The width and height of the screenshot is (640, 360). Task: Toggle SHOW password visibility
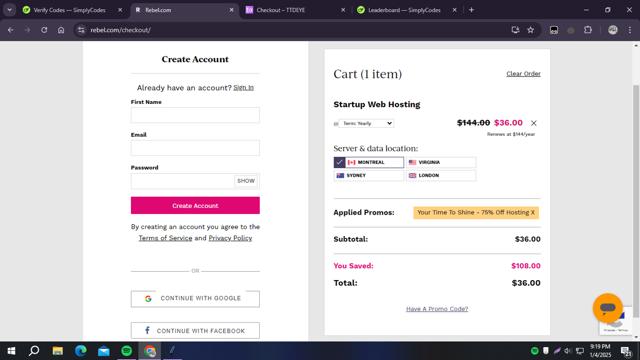[246, 181]
